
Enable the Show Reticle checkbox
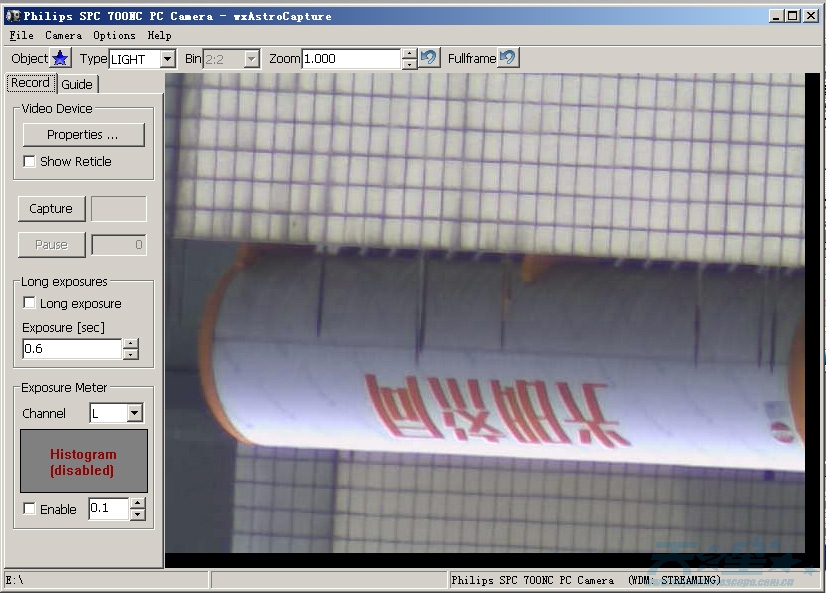click(x=30, y=161)
